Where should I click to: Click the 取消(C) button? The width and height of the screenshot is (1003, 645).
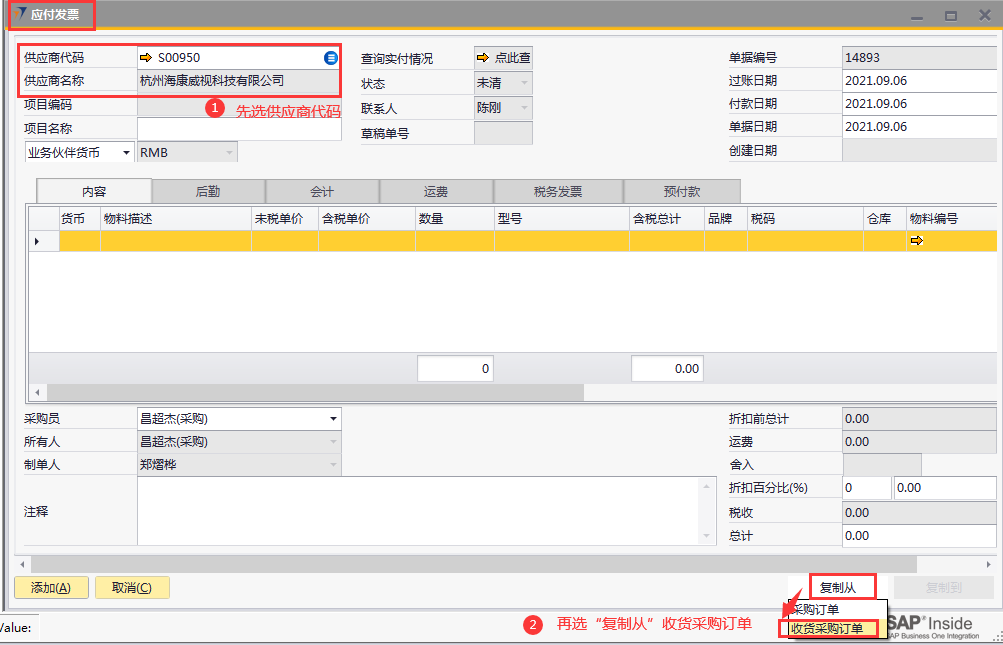[132, 588]
